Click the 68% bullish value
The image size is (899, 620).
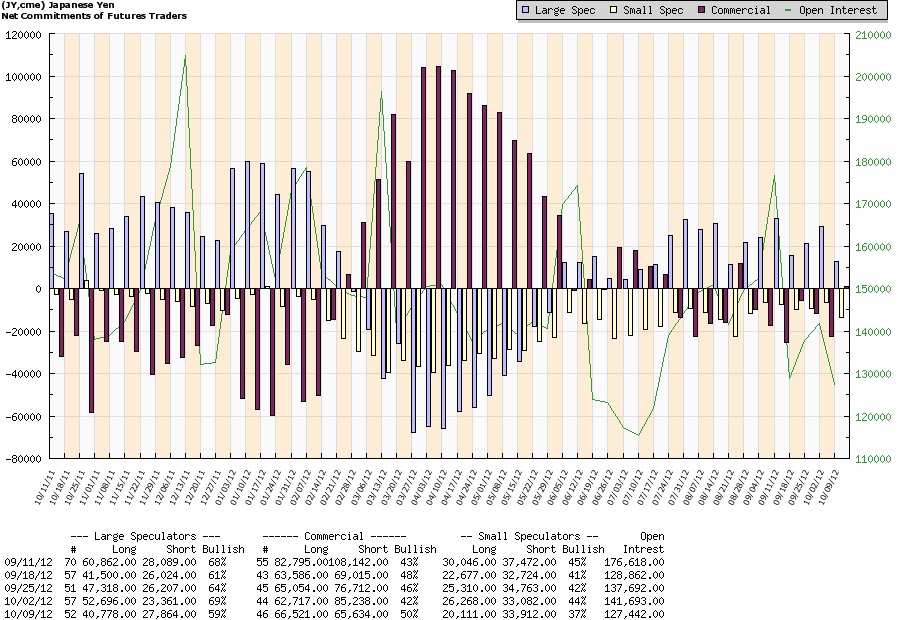(217, 562)
